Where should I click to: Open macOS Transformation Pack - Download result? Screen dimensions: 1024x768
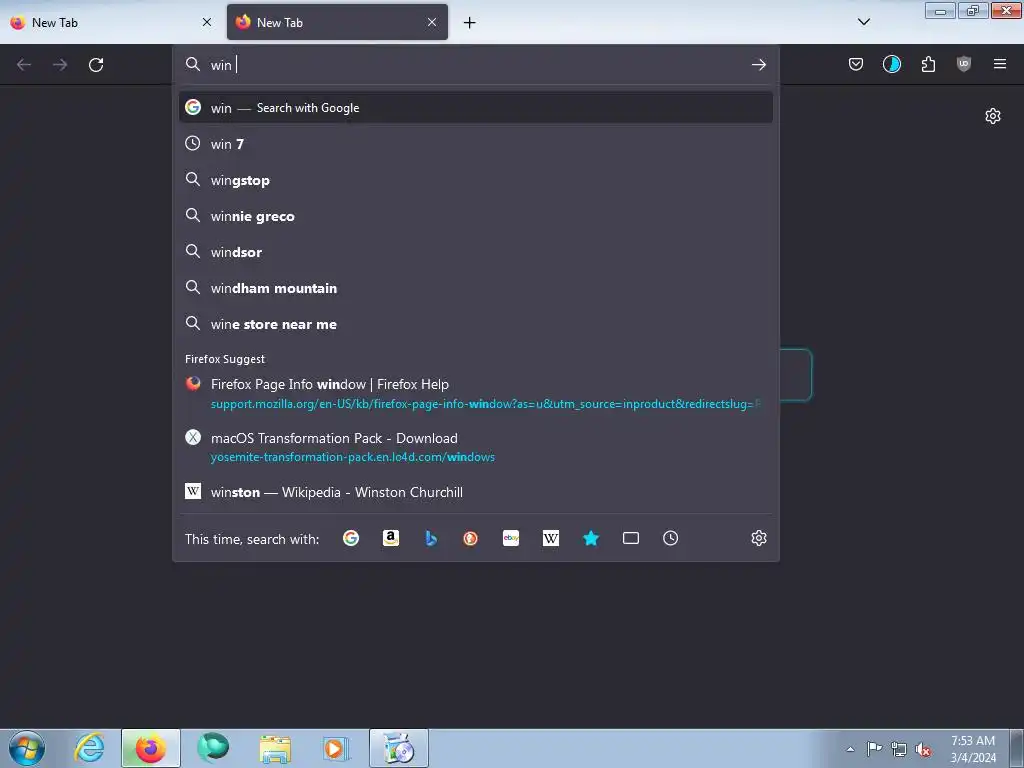475,447
